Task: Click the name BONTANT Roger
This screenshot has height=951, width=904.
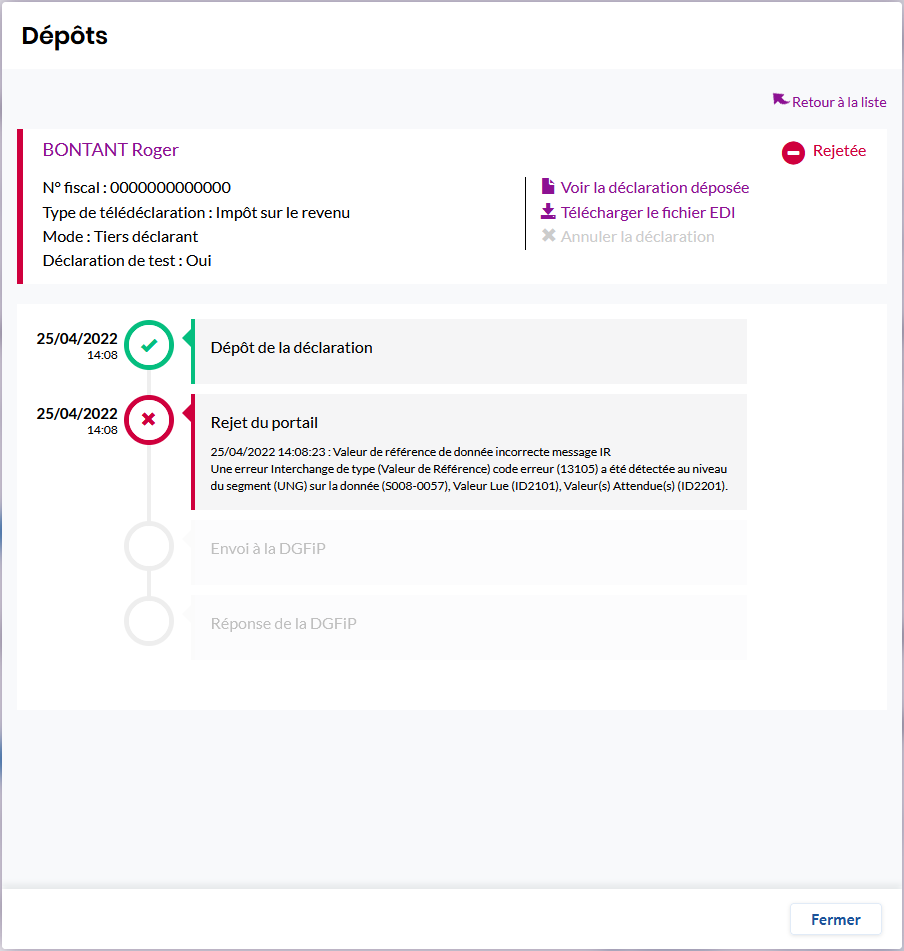Action: (110, 150)
